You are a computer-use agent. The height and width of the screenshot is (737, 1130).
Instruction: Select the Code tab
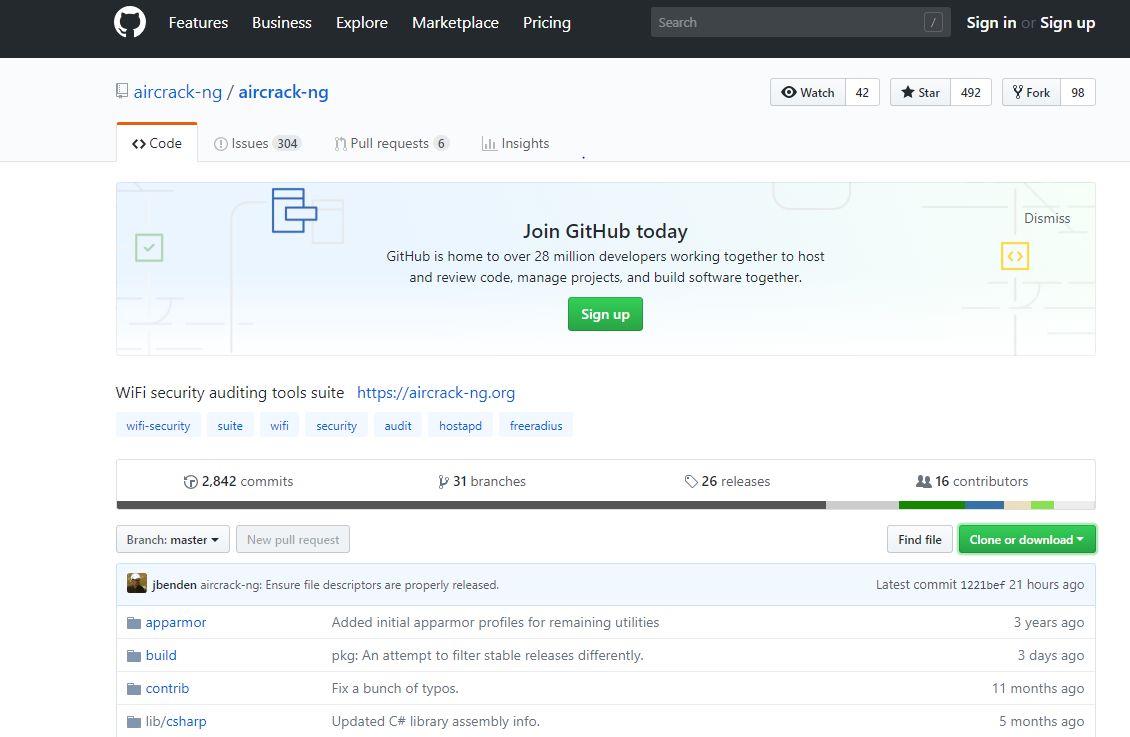157,143
